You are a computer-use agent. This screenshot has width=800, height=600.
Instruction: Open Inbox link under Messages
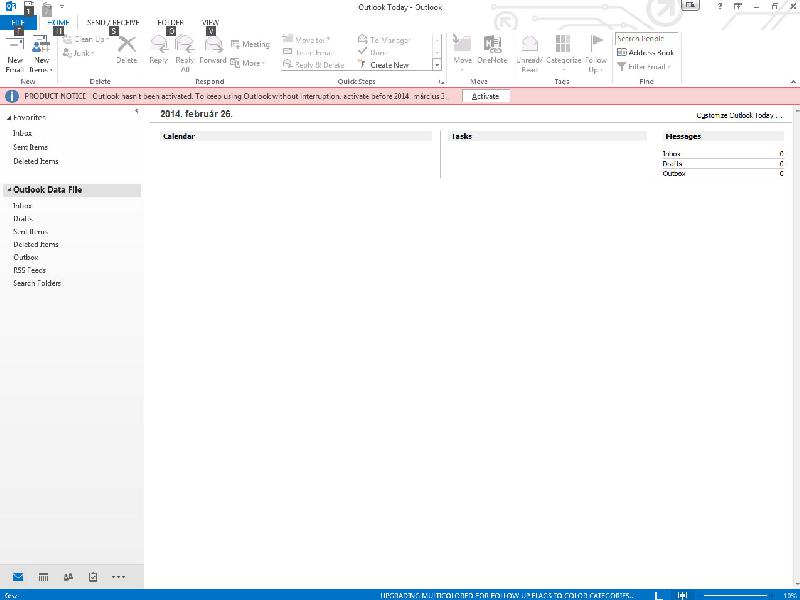click(x=671, y=154)
